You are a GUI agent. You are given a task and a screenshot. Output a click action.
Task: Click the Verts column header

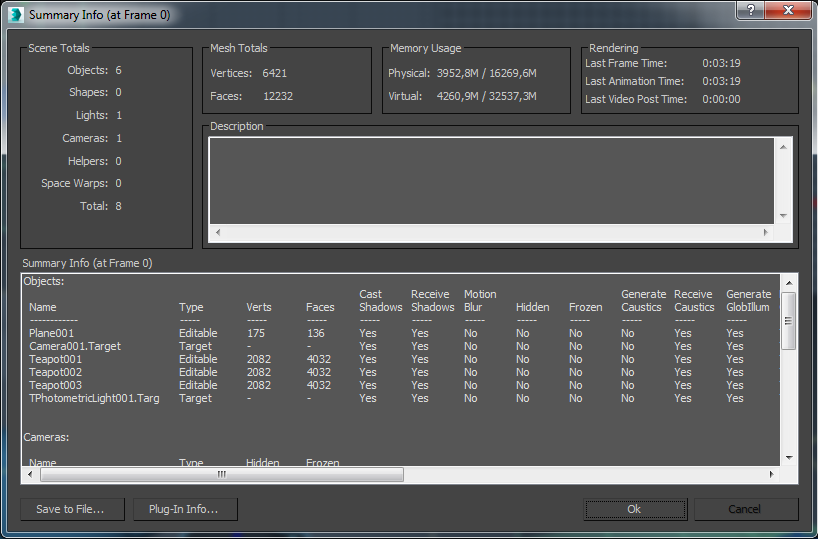pyautogui.click(x=259, y=307)
